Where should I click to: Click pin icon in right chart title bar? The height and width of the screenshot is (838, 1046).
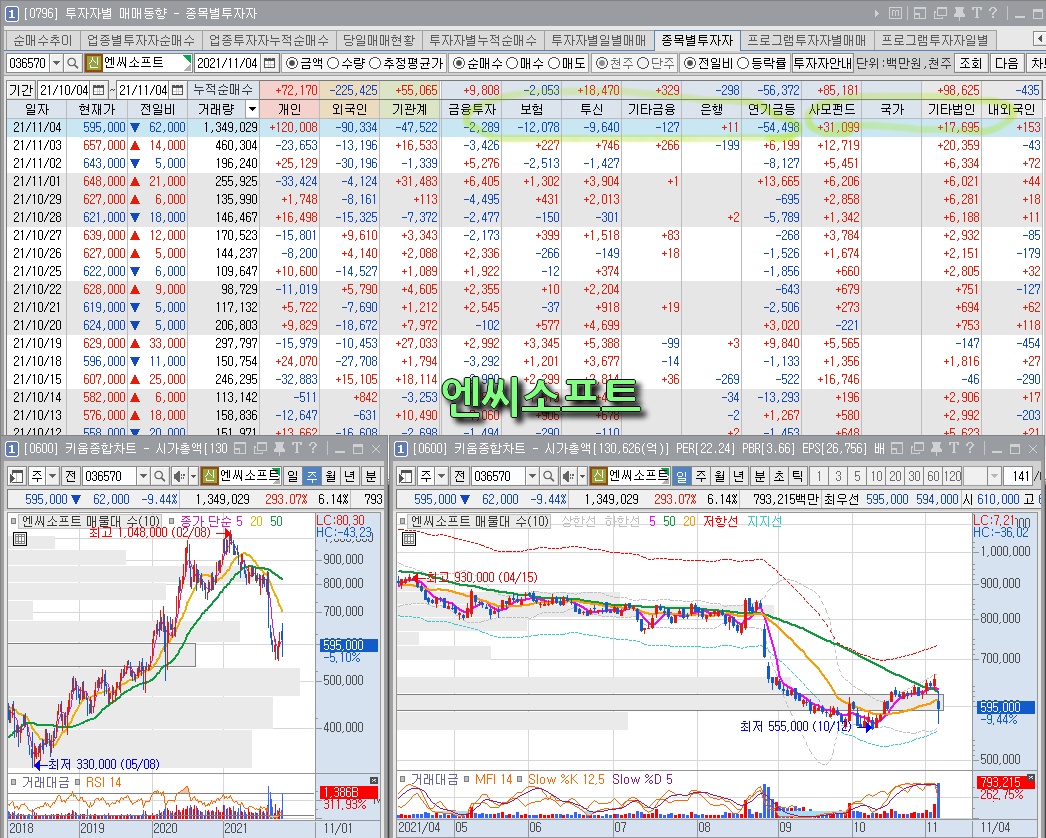pyautogui.click(x=936, y=448)
